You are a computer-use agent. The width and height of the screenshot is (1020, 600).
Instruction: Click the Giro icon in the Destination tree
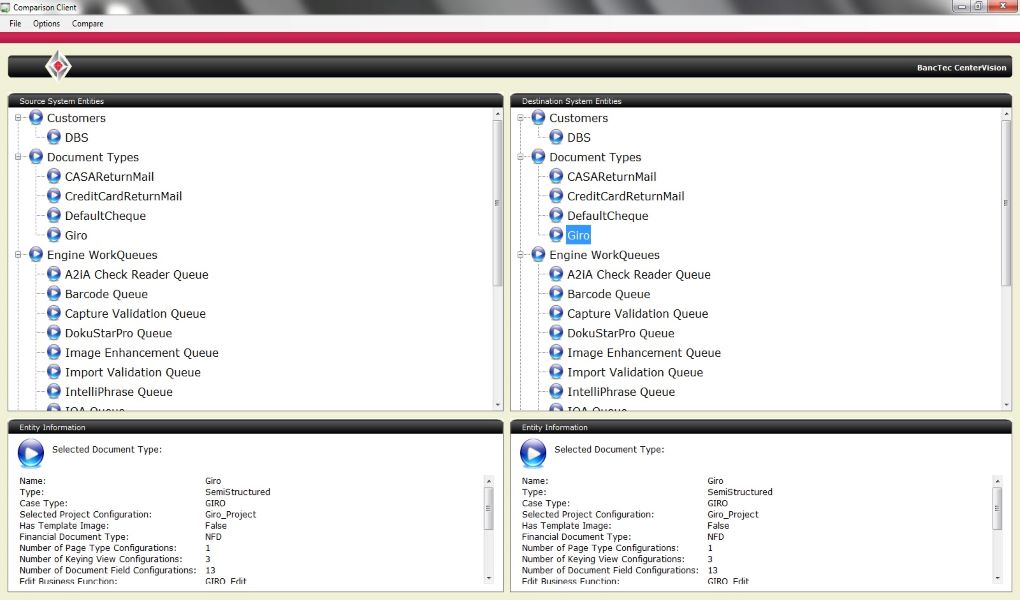(x=556, y=235)
